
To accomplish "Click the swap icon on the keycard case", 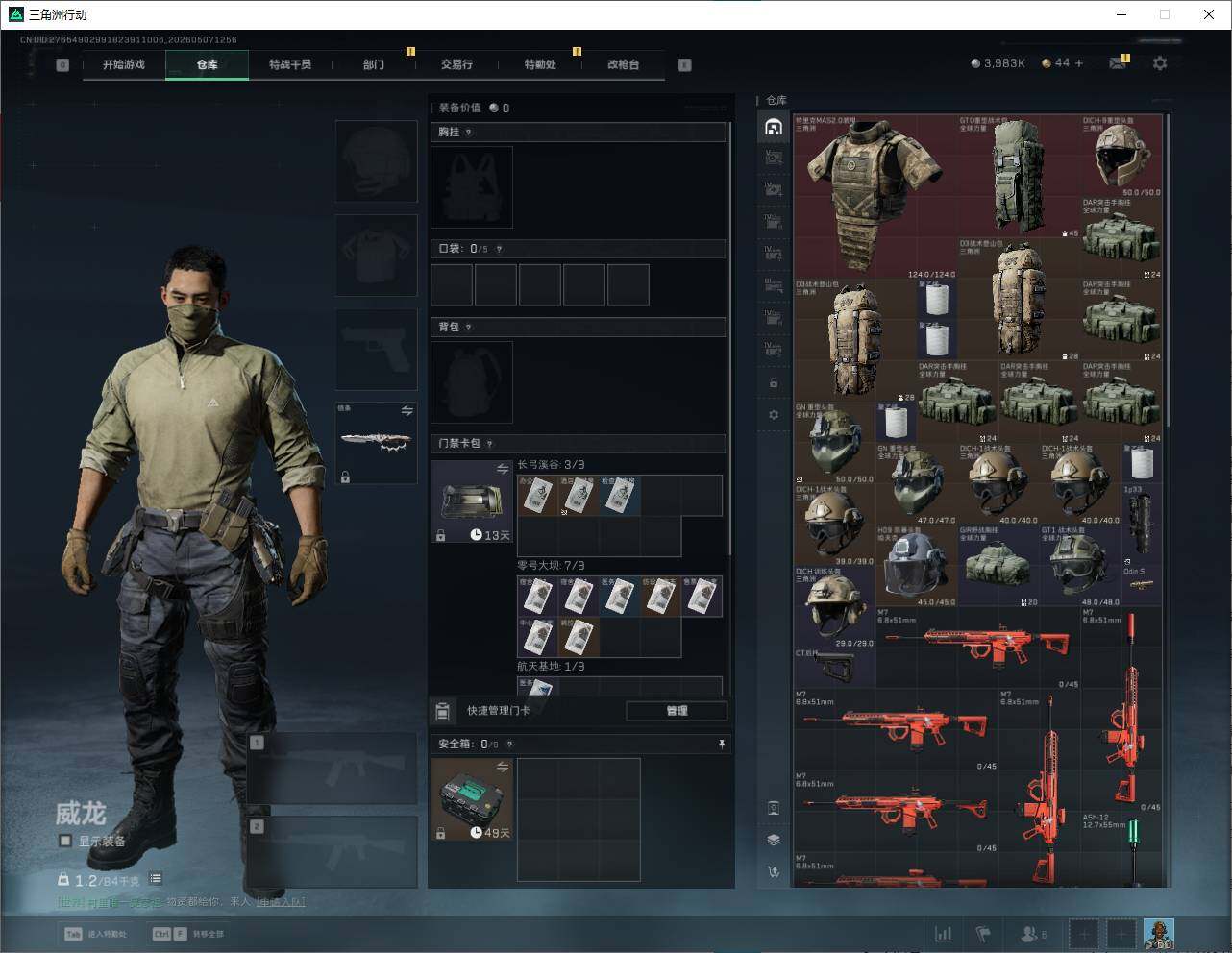I will coord(503,469).
